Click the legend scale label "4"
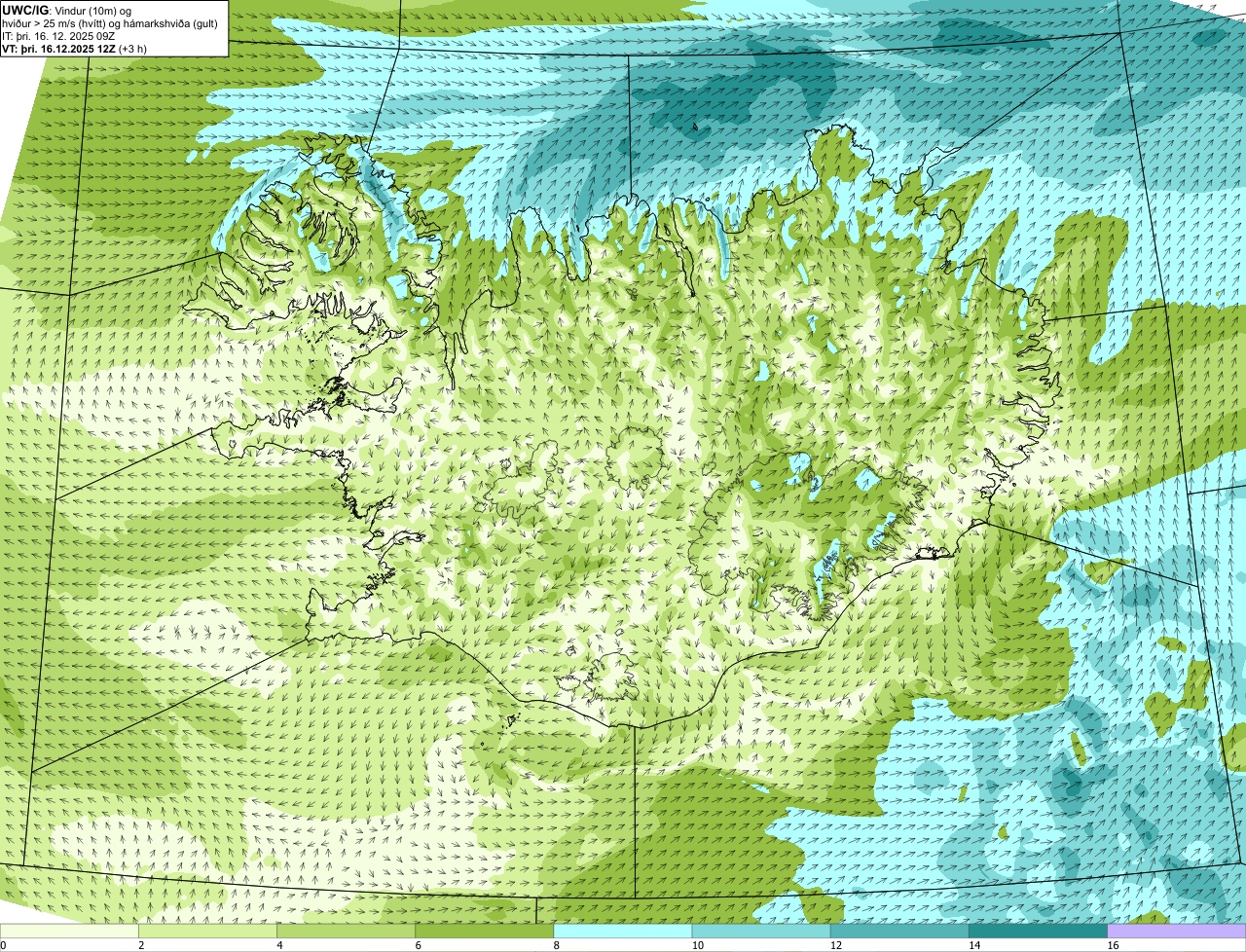The image size is (1246, 952). tap(279, 945)
